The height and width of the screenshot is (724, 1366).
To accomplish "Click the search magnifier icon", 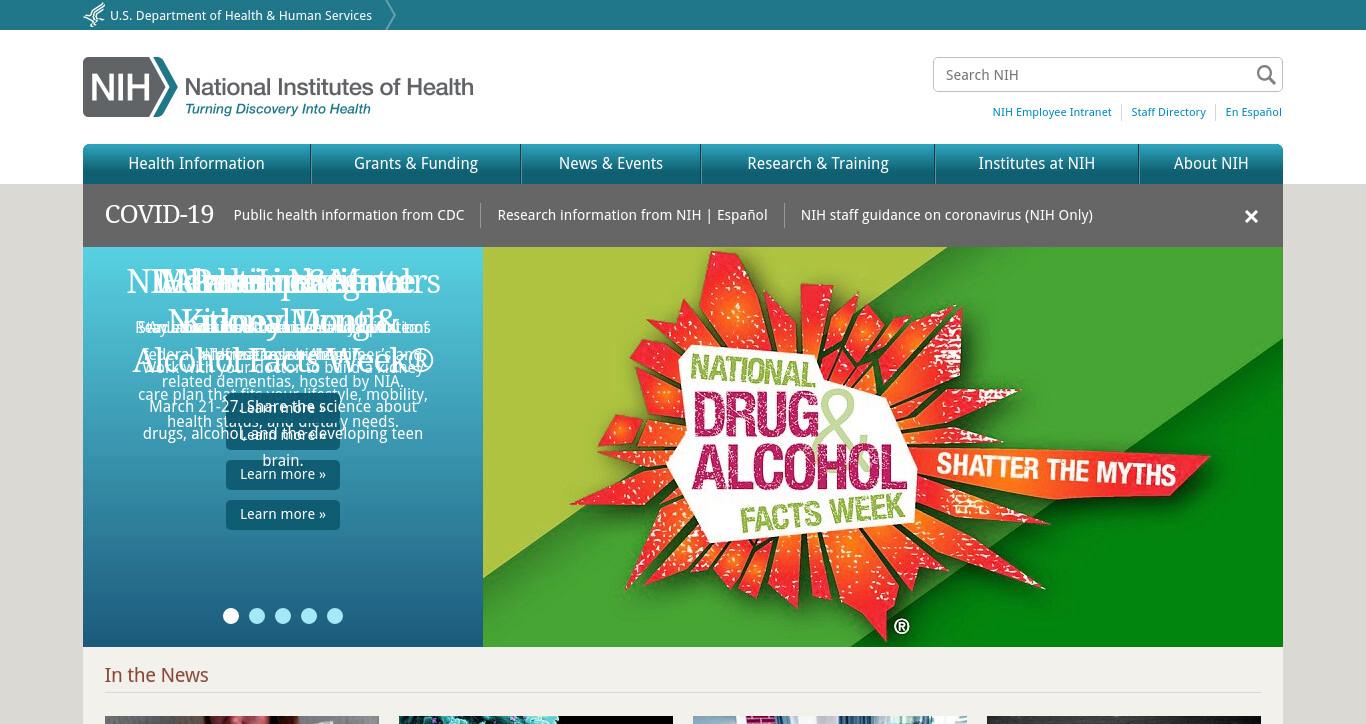I will click(1266, 75).
